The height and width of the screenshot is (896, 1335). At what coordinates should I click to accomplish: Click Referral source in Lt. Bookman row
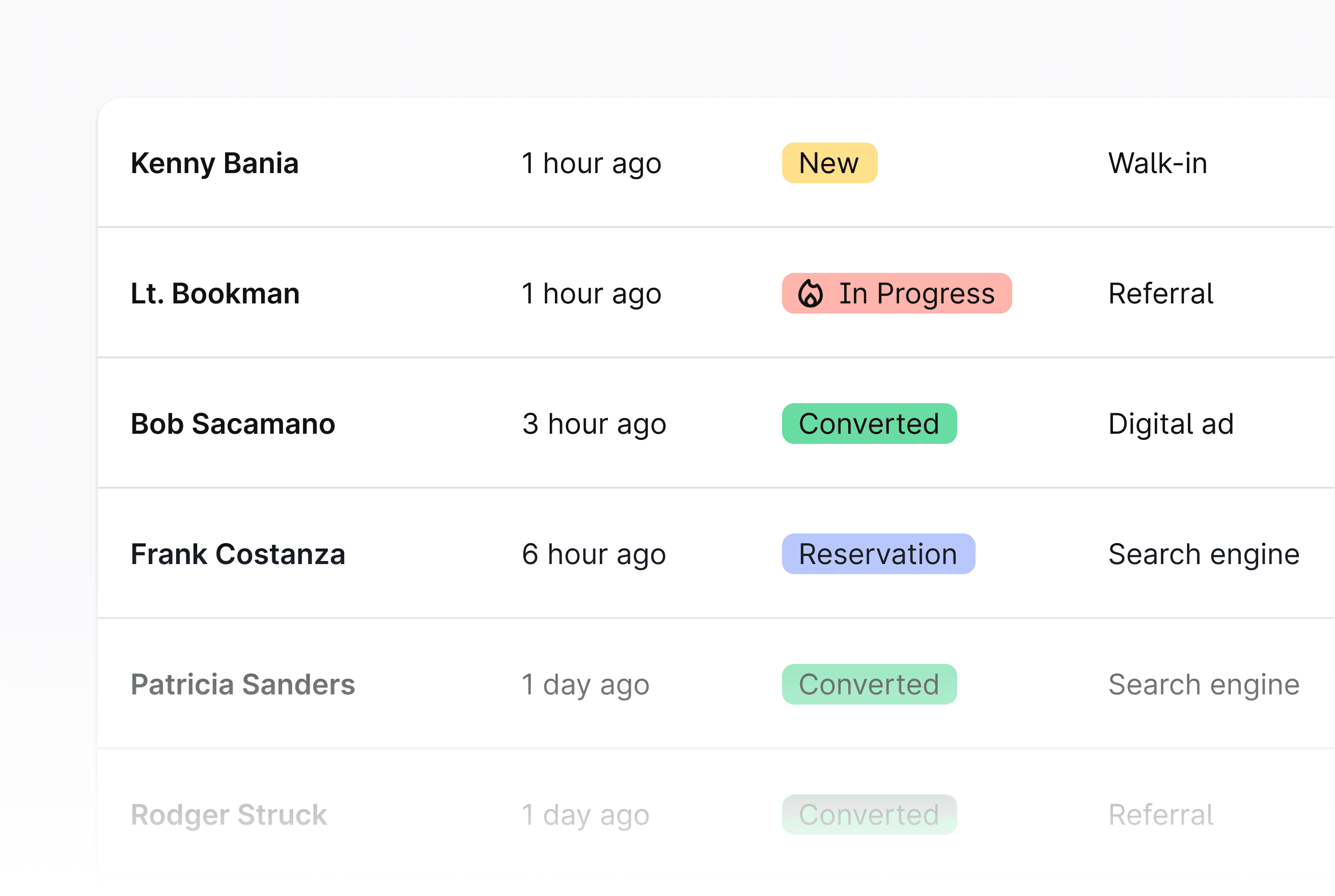1160,294
